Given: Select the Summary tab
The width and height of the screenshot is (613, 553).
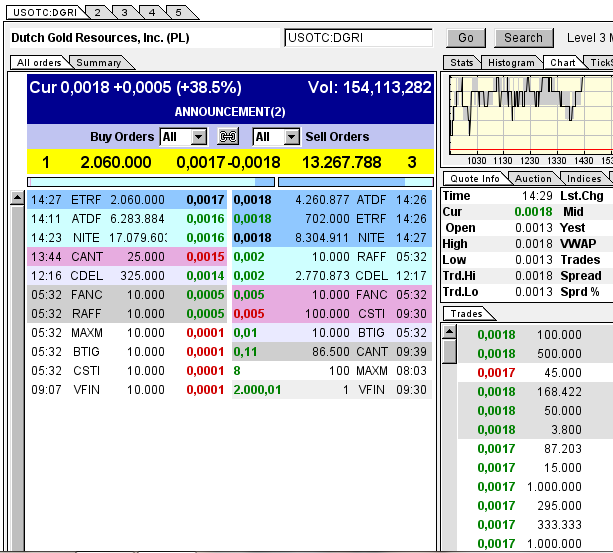Looking at the screenshot, I should tap(99, 63).
